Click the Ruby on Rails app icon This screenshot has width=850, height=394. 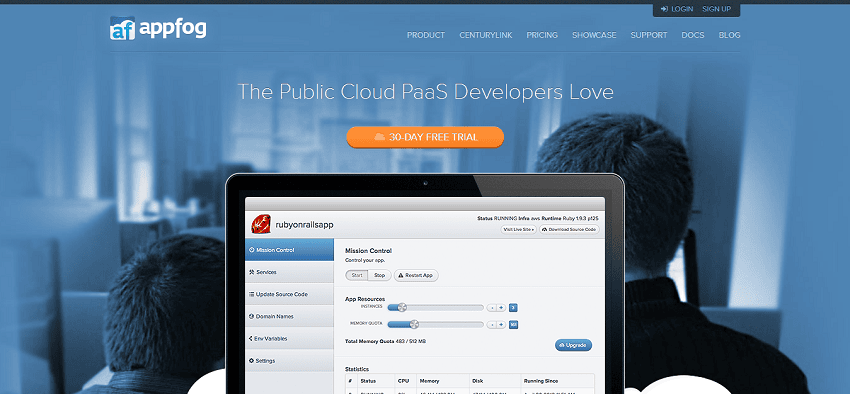261,224
